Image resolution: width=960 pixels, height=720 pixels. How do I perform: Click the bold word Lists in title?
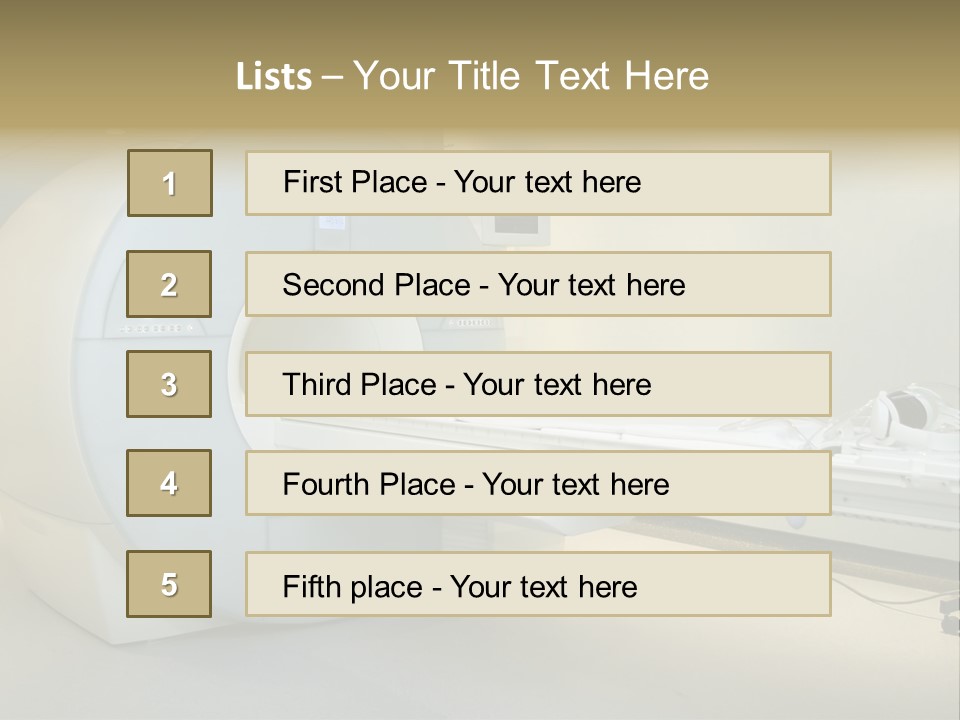tap(274, 76)
